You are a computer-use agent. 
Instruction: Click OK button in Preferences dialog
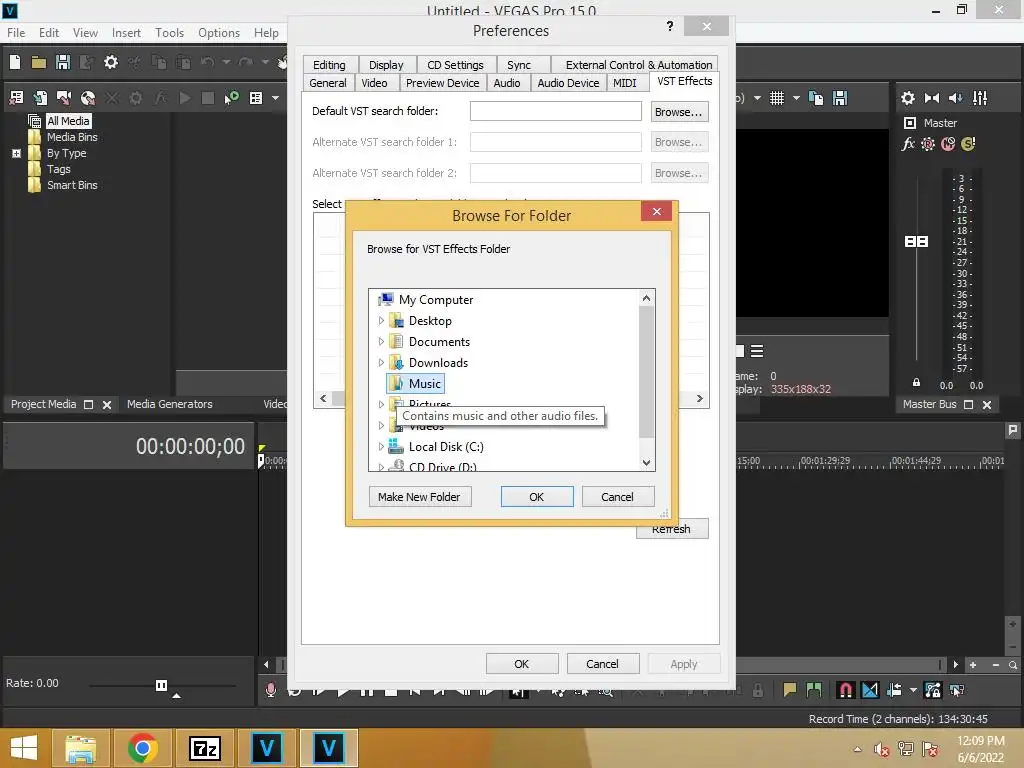pyautogui.click(x=521, y=664)
